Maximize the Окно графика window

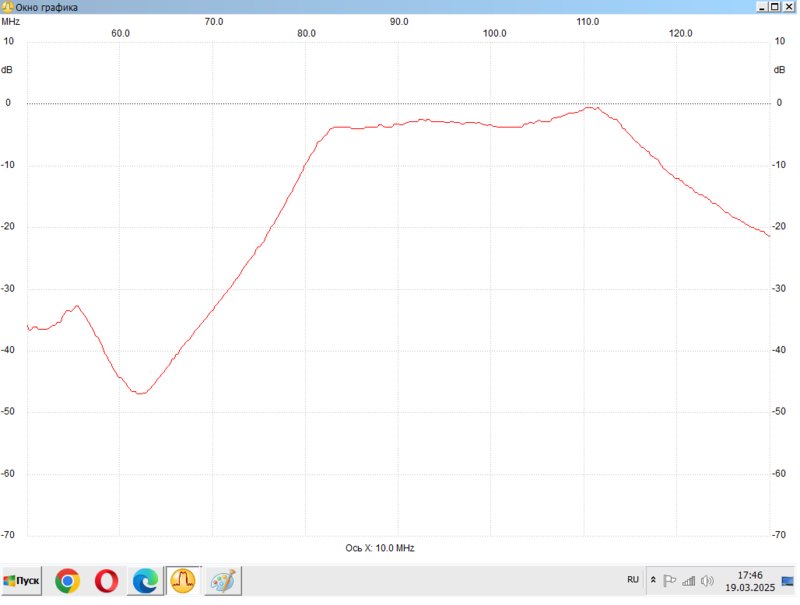point(774,6)
